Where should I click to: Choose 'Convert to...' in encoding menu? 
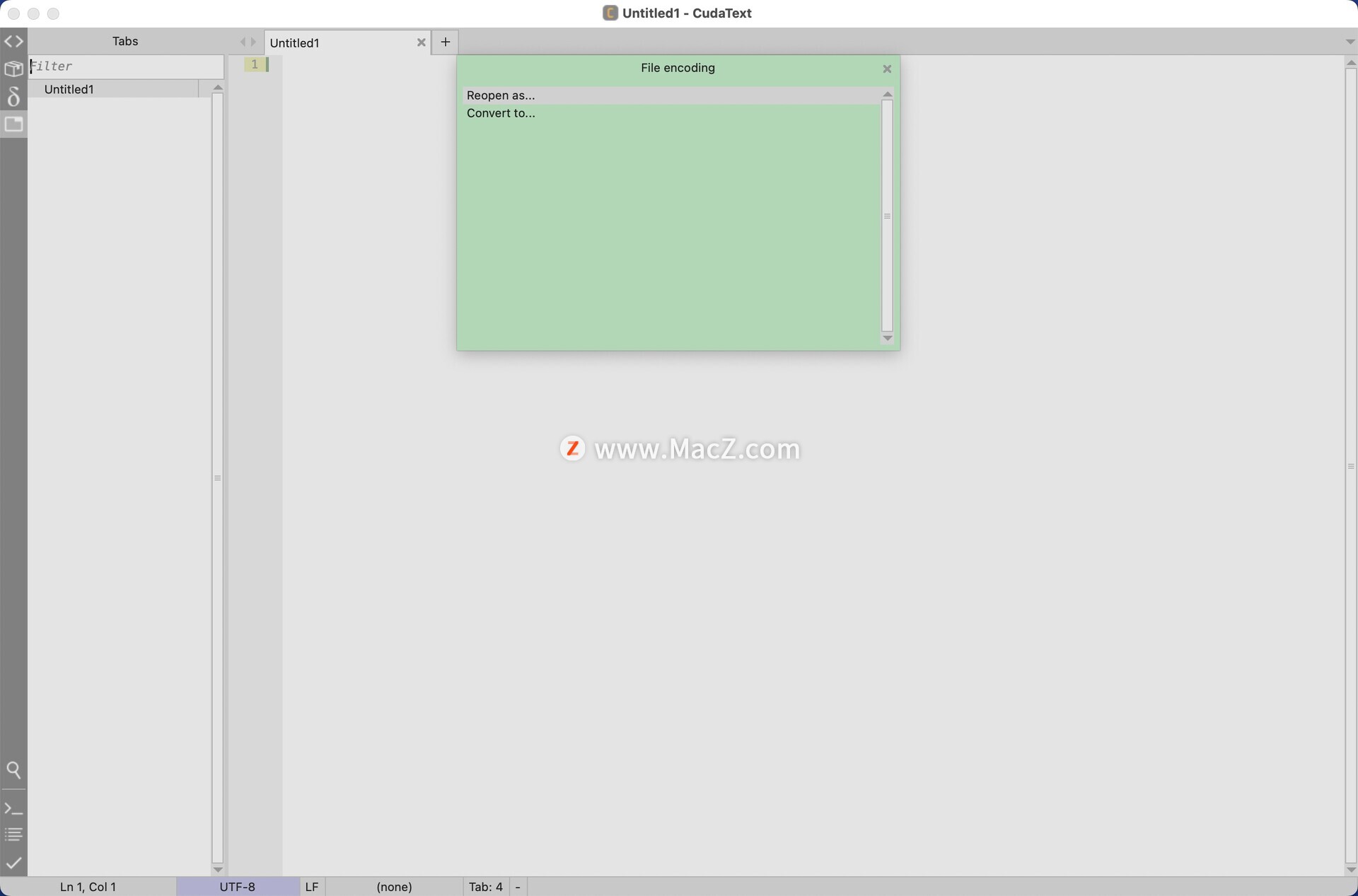tap(501, 113)
